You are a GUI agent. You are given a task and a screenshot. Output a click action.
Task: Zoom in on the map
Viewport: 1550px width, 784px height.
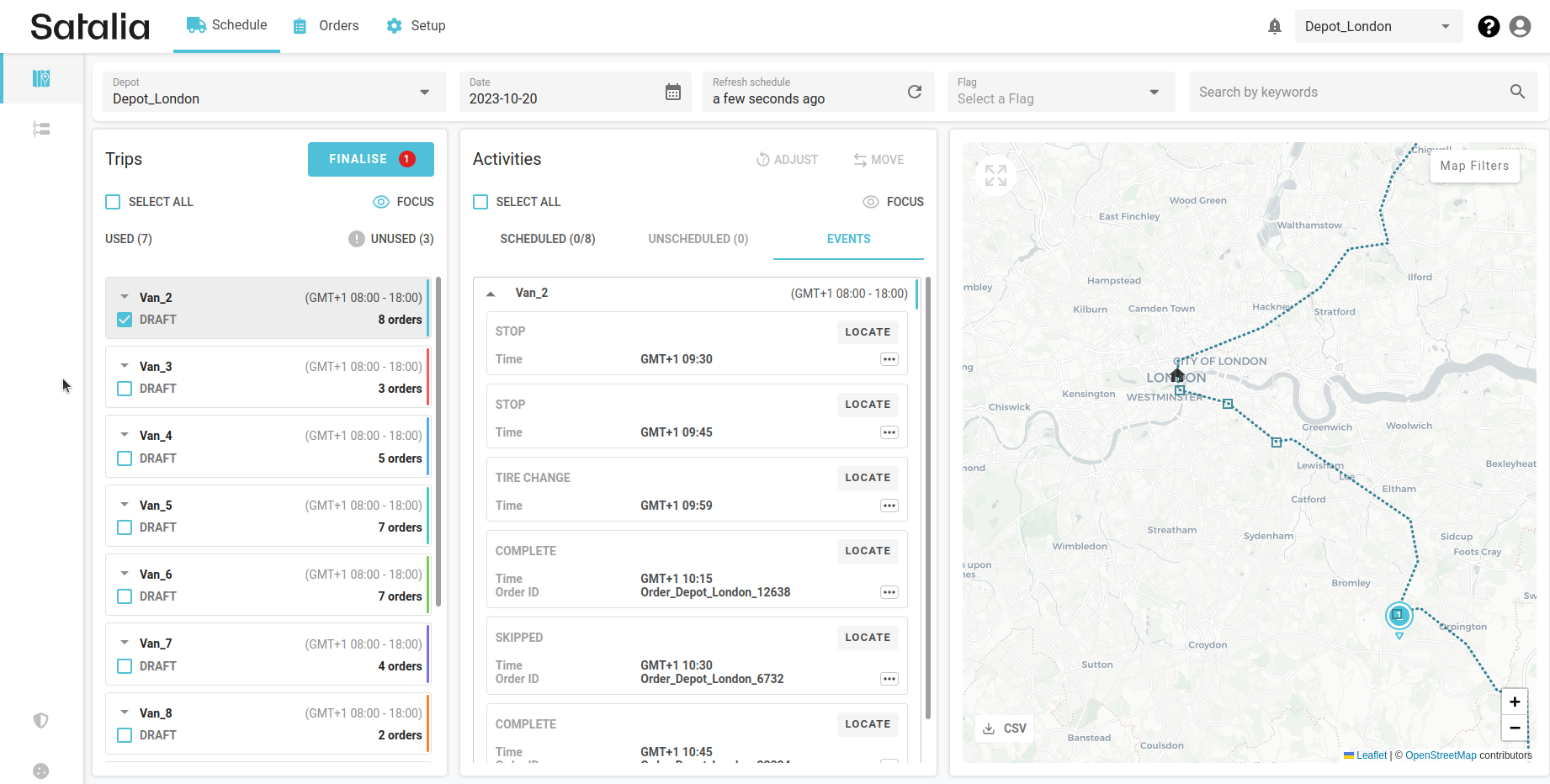1514,702
